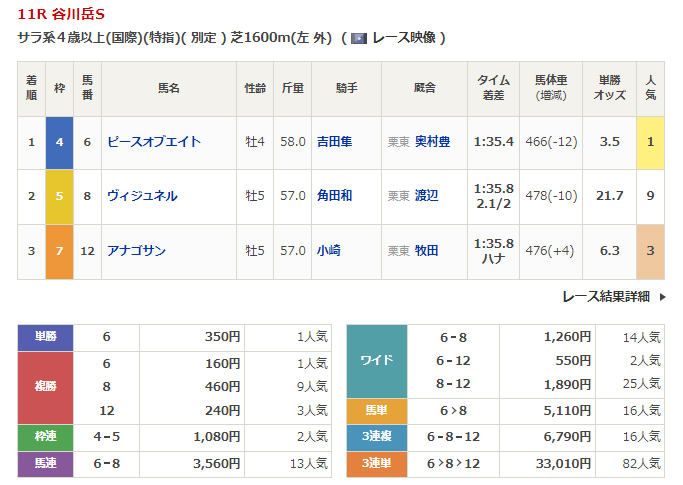The height and width of the screenshot is (485, 683).
Task: Open the レース結果詳細 link
Action: pos(605,296)
